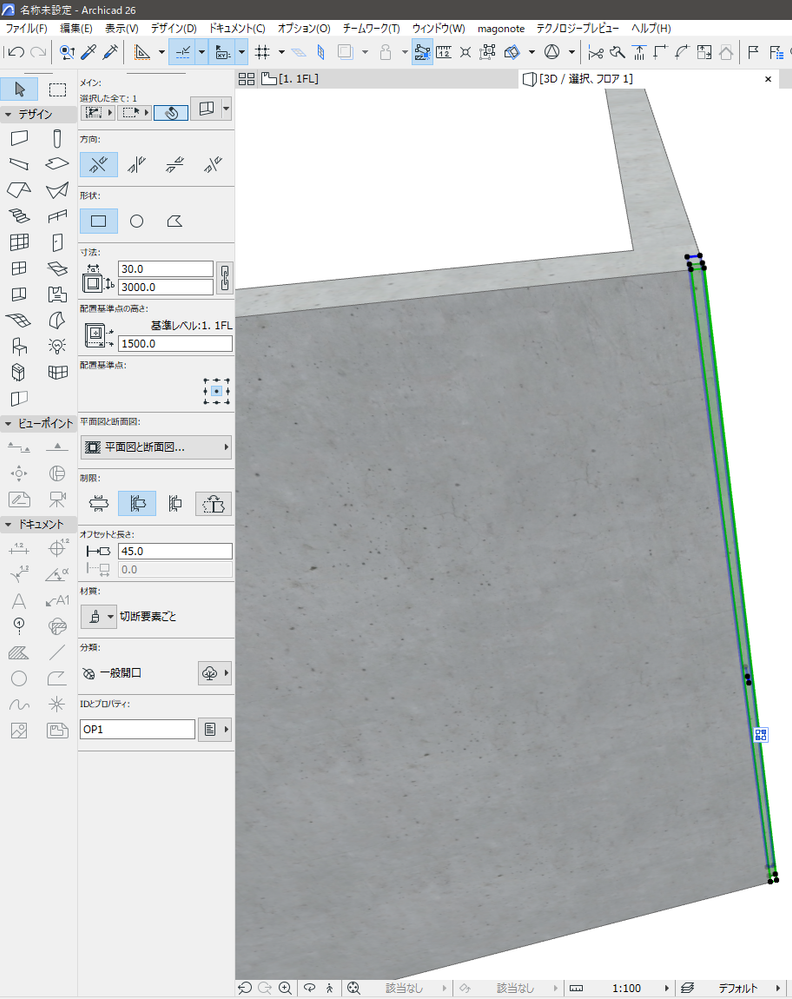Select the Mesh tool

[x=19, y=320]
